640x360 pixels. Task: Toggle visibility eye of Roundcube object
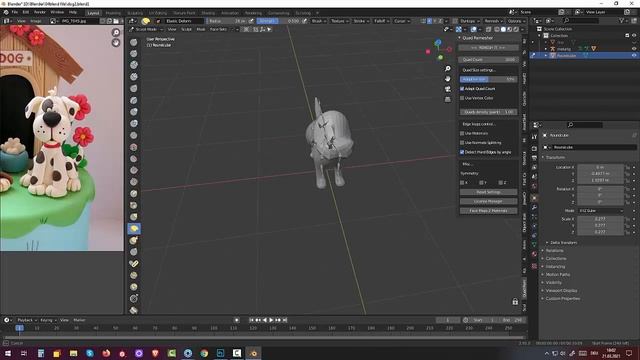click(x=634, y=55)
